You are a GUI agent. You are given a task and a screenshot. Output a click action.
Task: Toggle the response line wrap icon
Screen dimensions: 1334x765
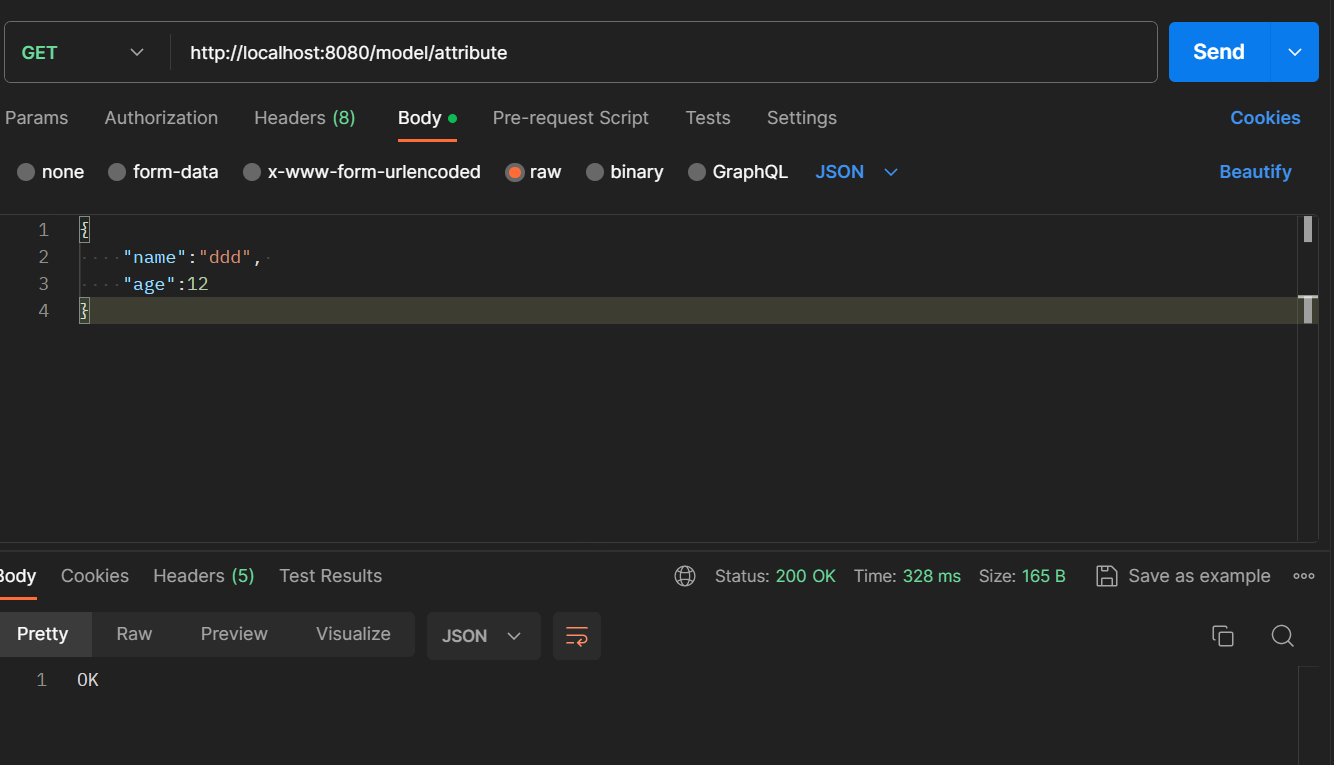pyautogui.click(x=577, y=636)
